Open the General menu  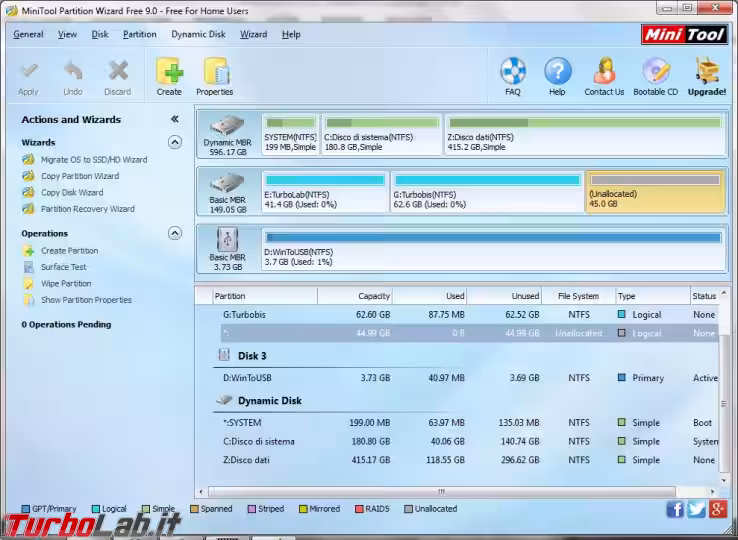(28, 34)
